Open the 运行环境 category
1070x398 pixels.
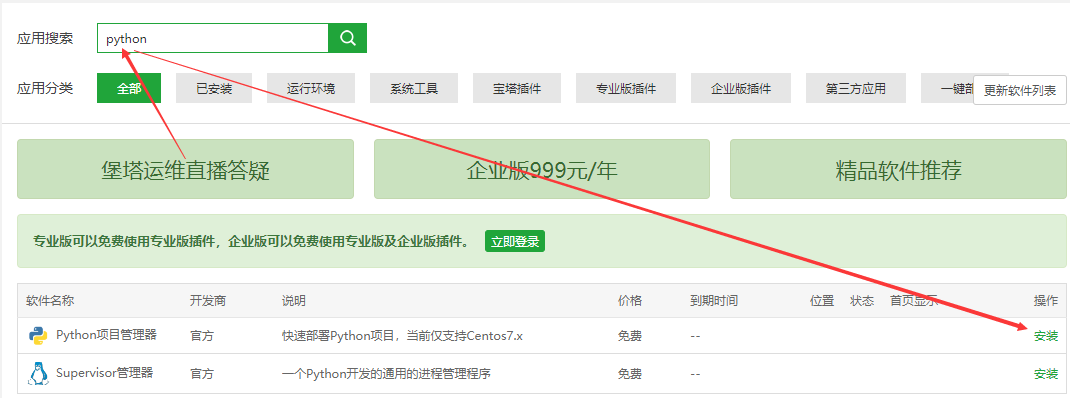311,89
